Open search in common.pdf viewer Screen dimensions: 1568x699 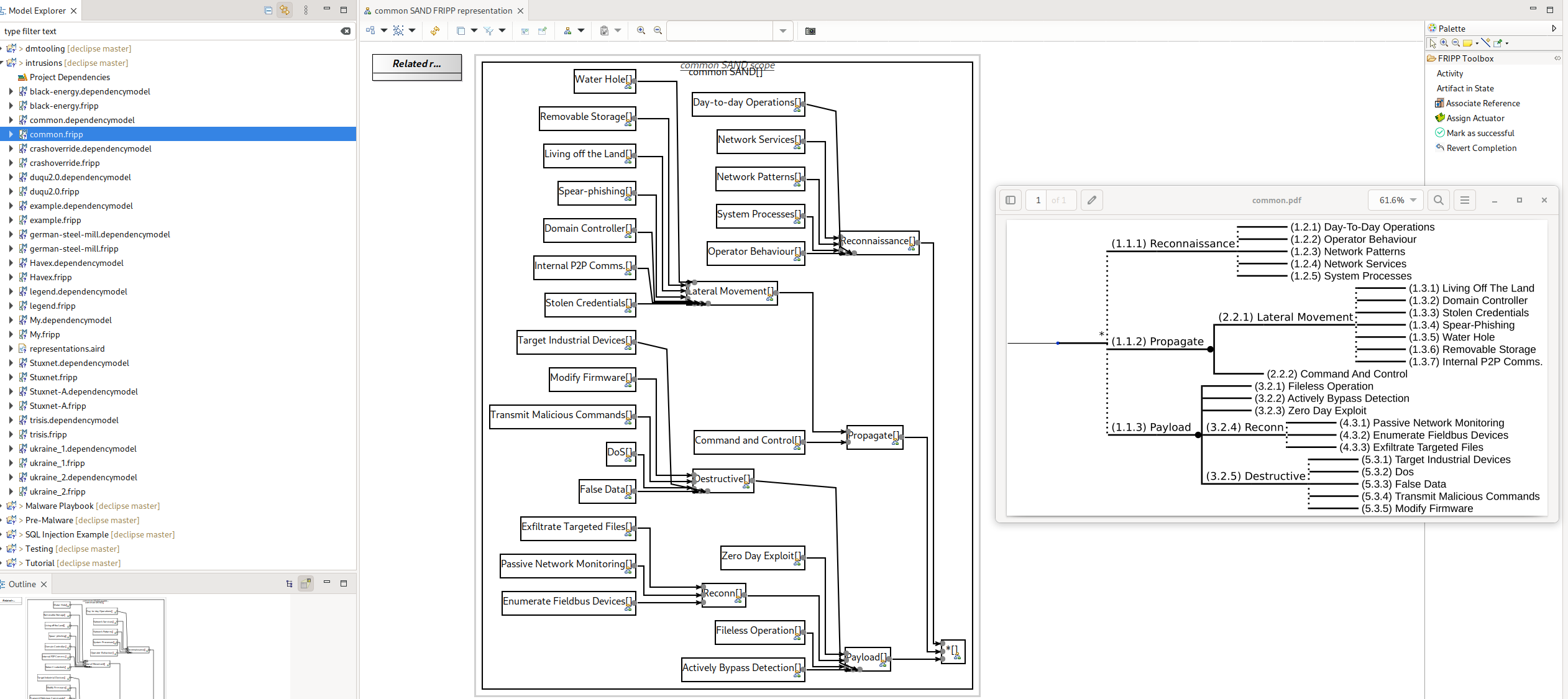coord(1439,200)
